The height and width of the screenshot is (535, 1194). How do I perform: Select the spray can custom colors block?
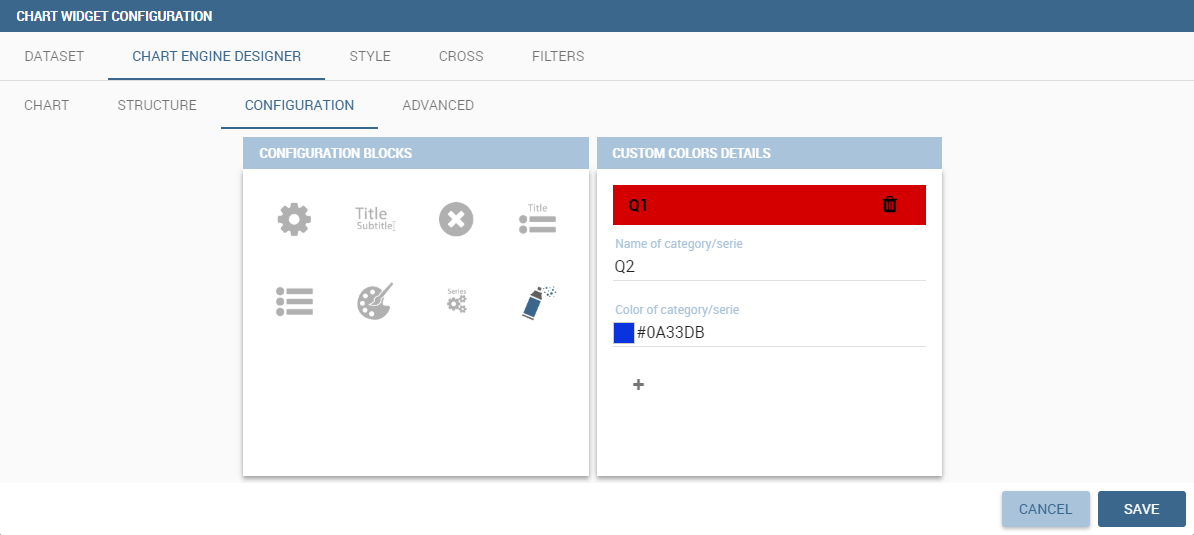[x=539, y=302]
